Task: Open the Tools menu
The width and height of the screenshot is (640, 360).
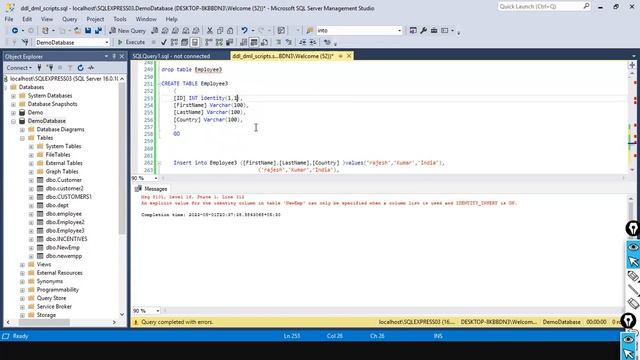Action: [120, 19]
